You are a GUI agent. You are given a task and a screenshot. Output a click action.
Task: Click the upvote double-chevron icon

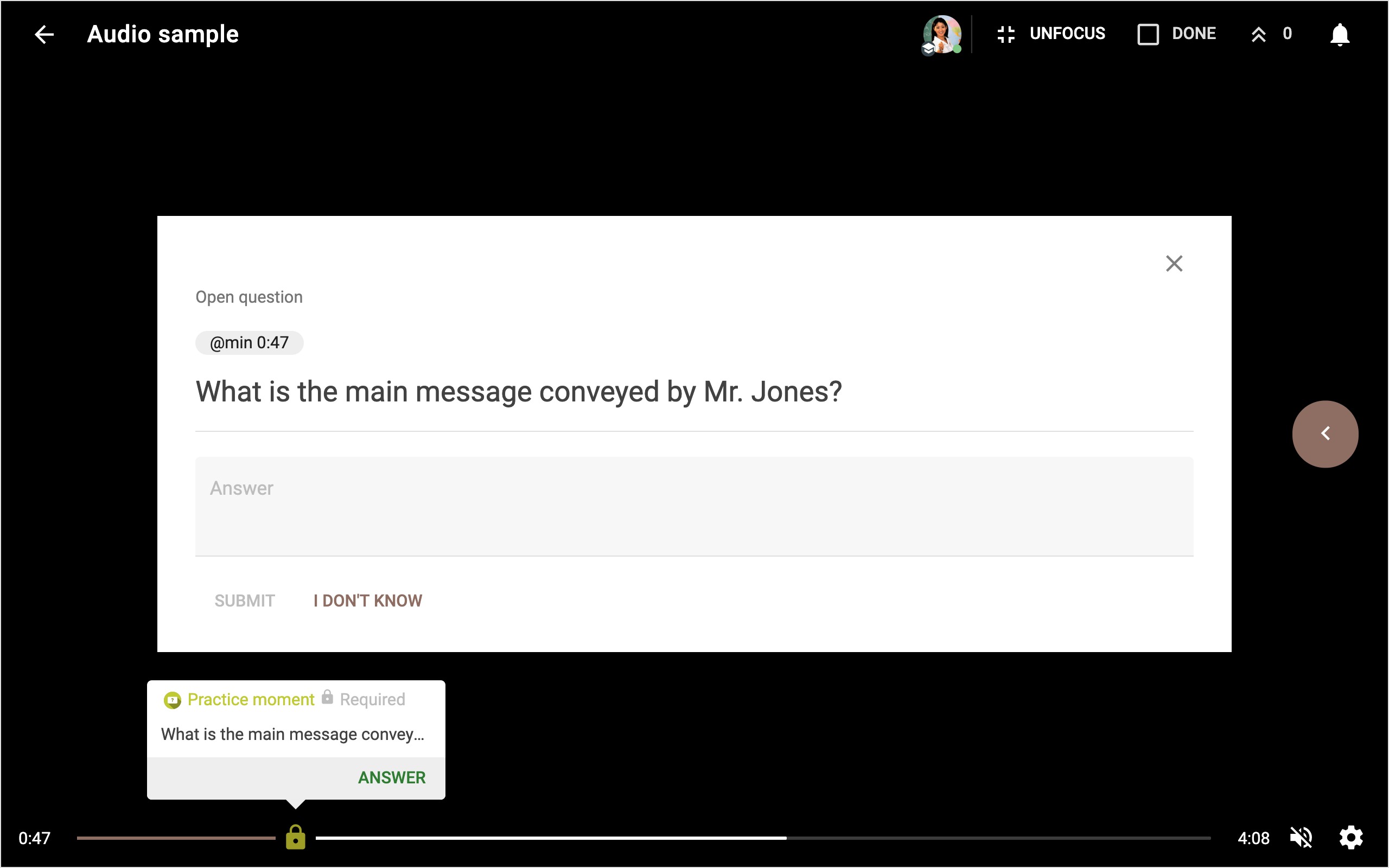click(1258, 34)
